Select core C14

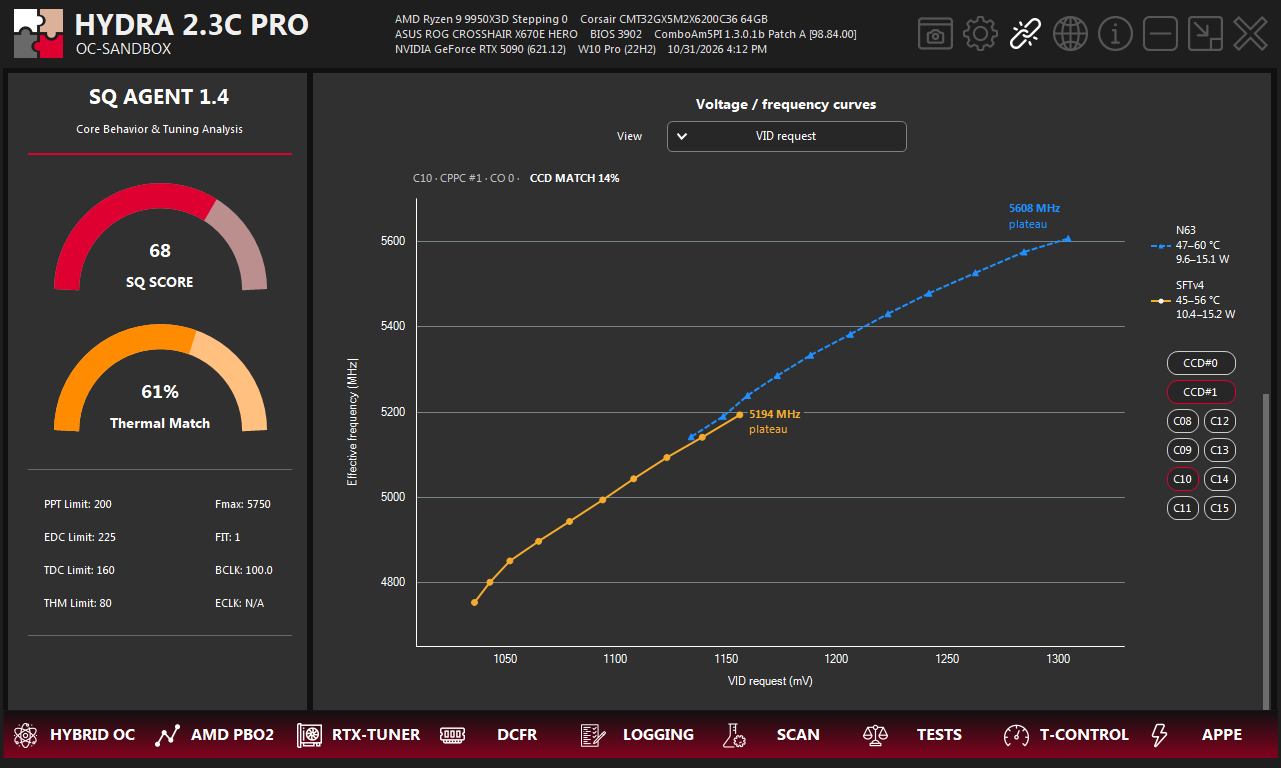[1219, 479]
